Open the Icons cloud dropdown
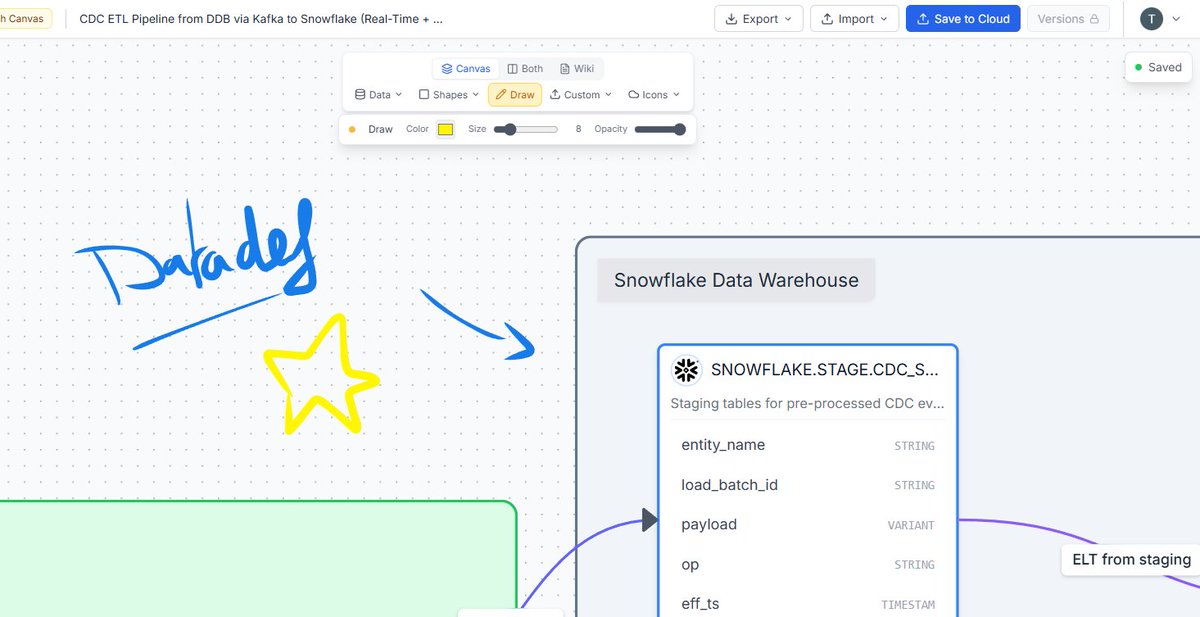The image size is (1200, 617). [654, 95]
